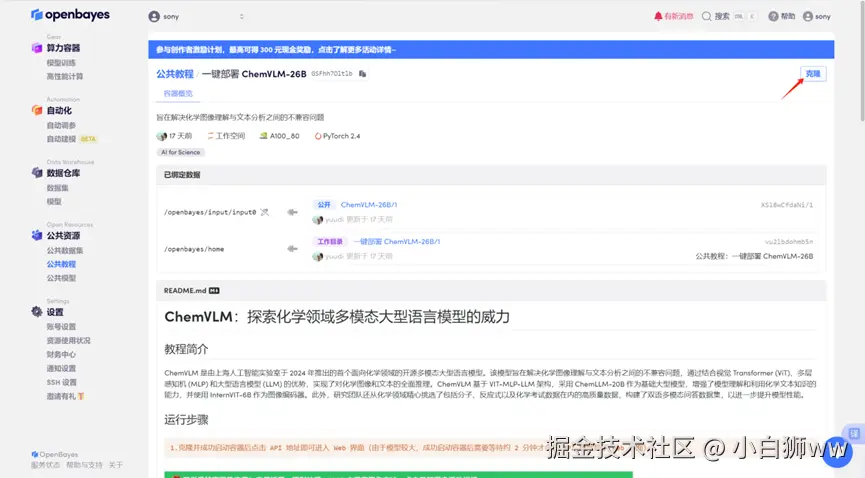Open the 公共资源 section icon
The width and height of the screenshot is (865, 478).
coord(37,235)
